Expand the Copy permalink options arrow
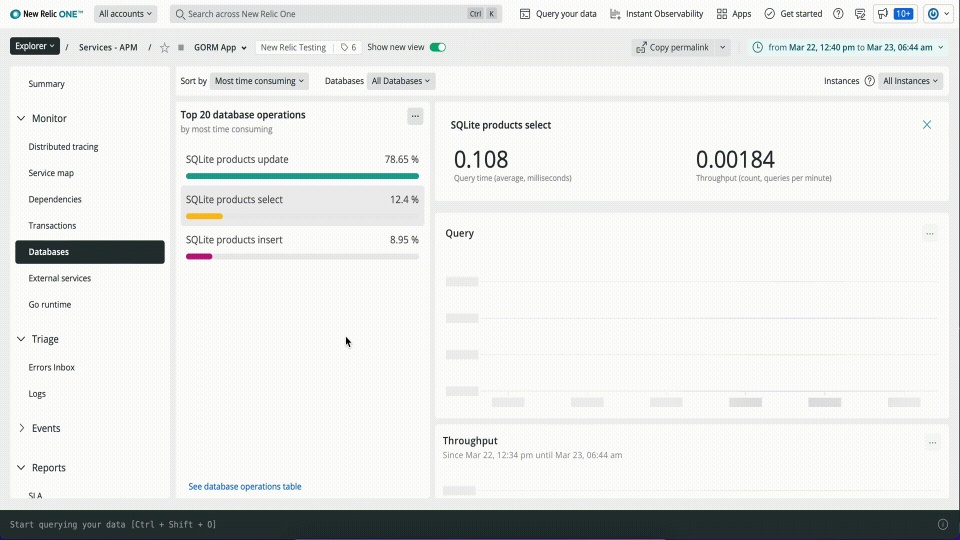The width and height of the screenshot is (960, 540). [722, 47]
